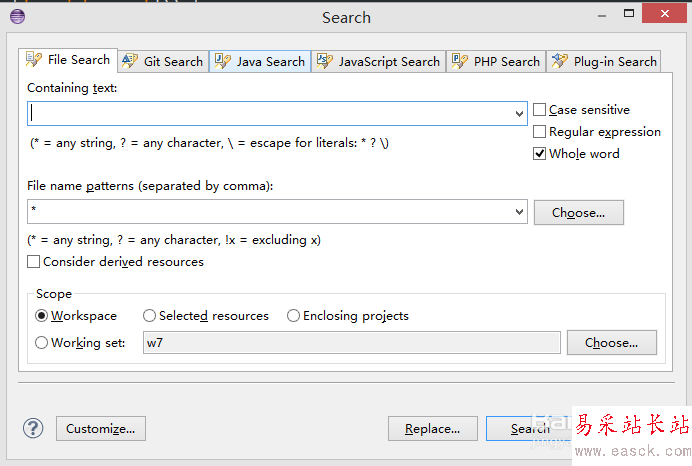The height and width of the screenshot is (466, 692).
Task: Open the Customize... dialog button
Action: [101, 429]
